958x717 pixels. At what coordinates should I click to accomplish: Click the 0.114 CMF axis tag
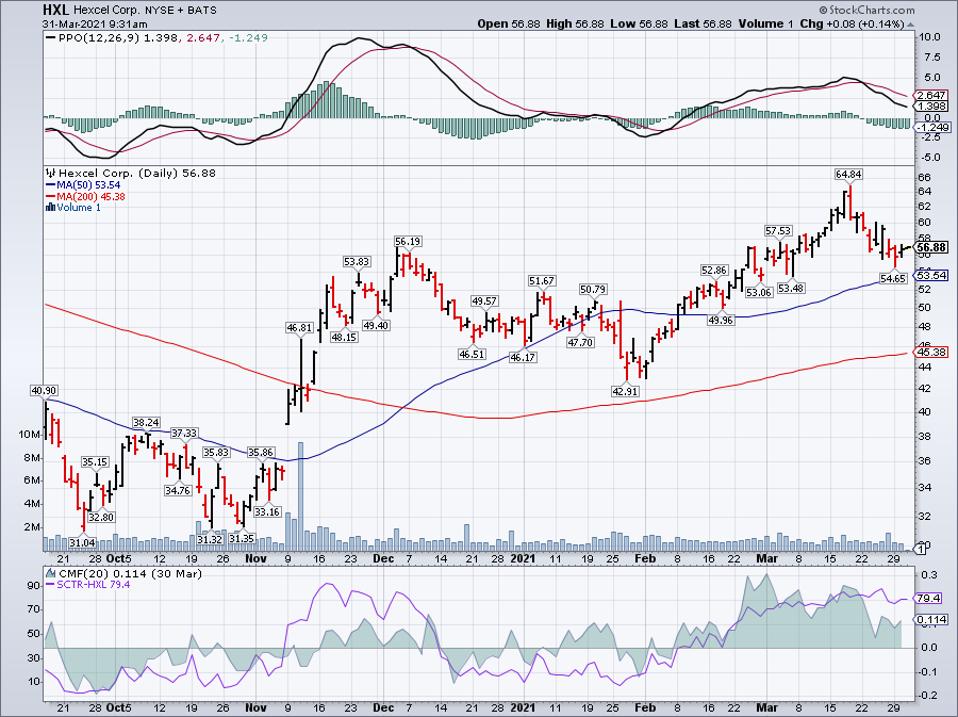point(930,621)
